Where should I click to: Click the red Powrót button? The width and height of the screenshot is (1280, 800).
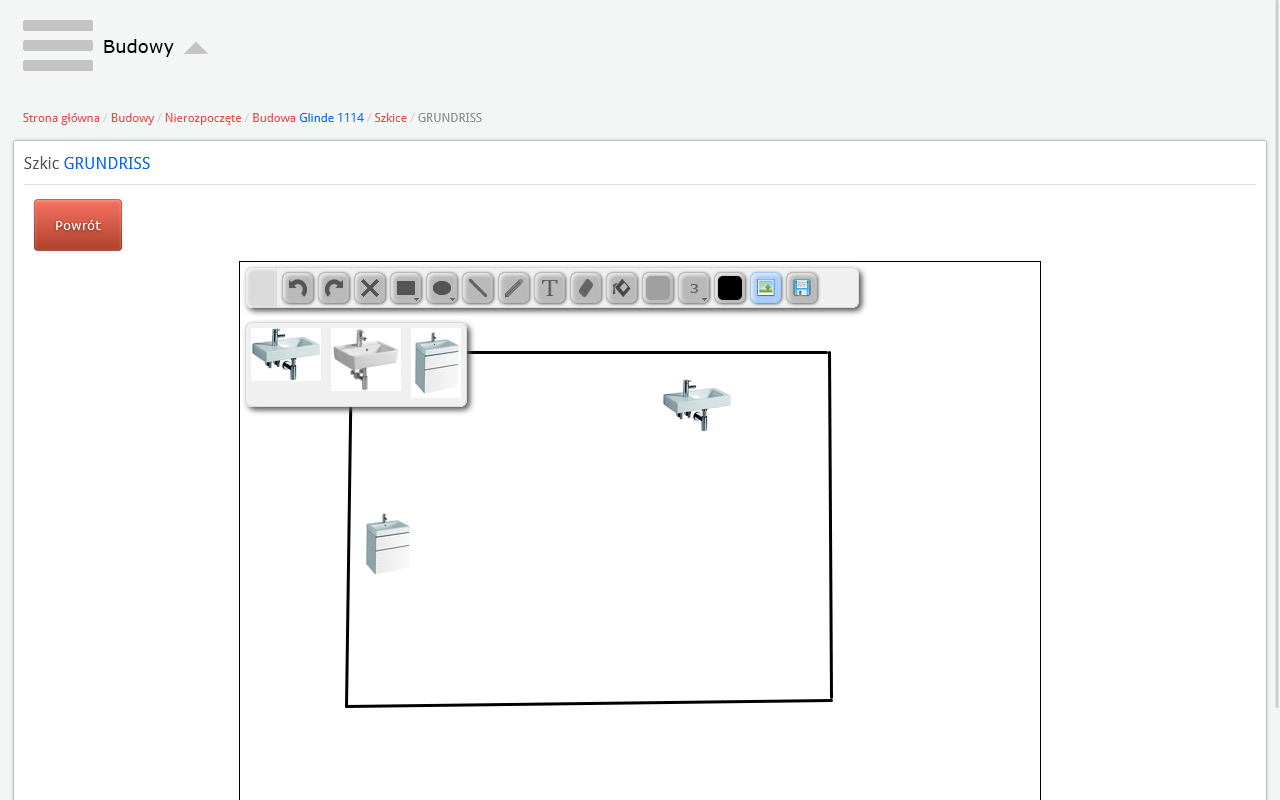point(78,225)
